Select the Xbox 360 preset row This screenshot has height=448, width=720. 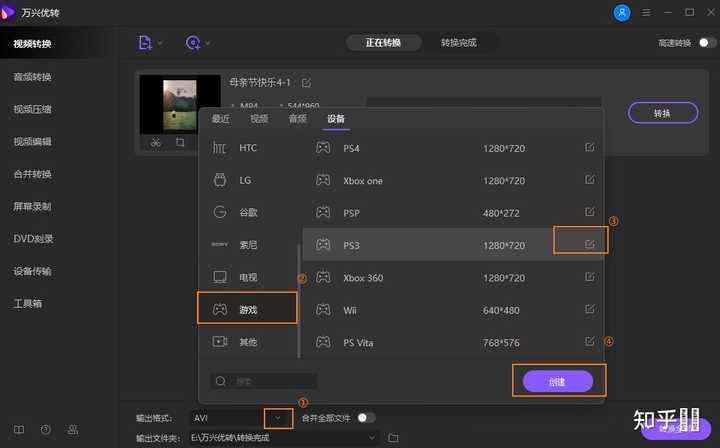click(453, 277)
